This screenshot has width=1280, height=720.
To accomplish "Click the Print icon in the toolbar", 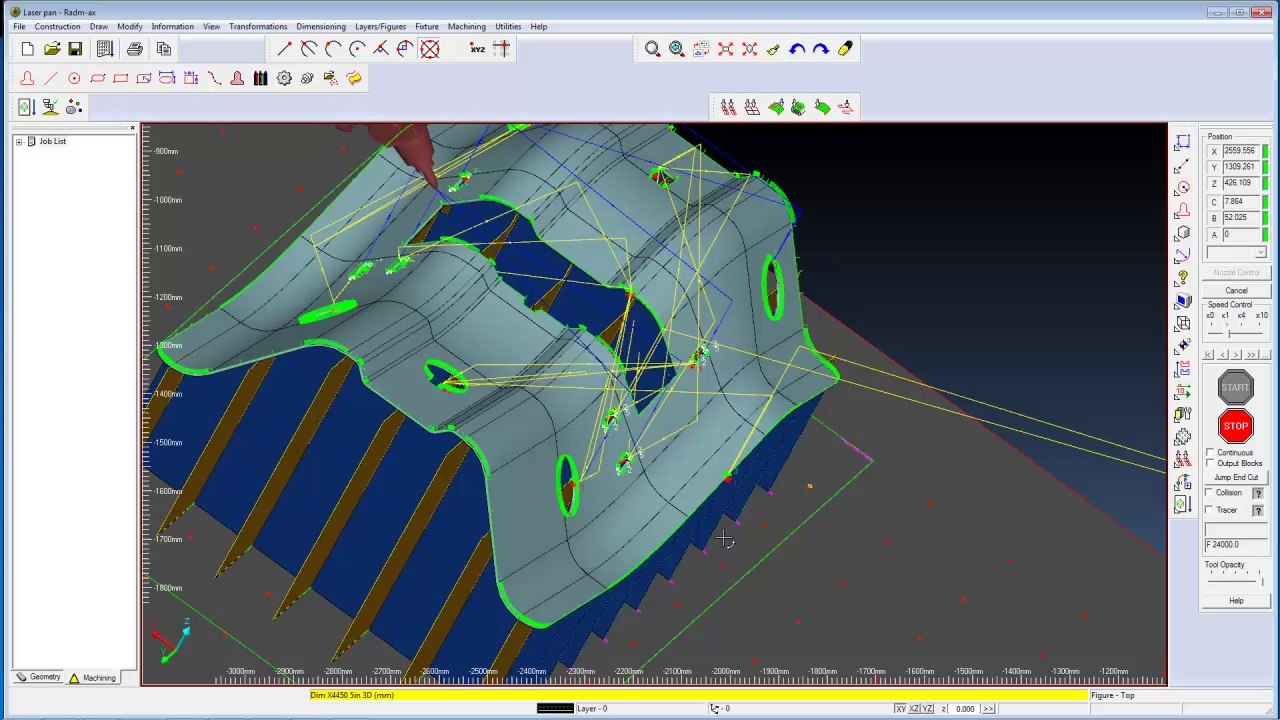I will click(135, 49).
